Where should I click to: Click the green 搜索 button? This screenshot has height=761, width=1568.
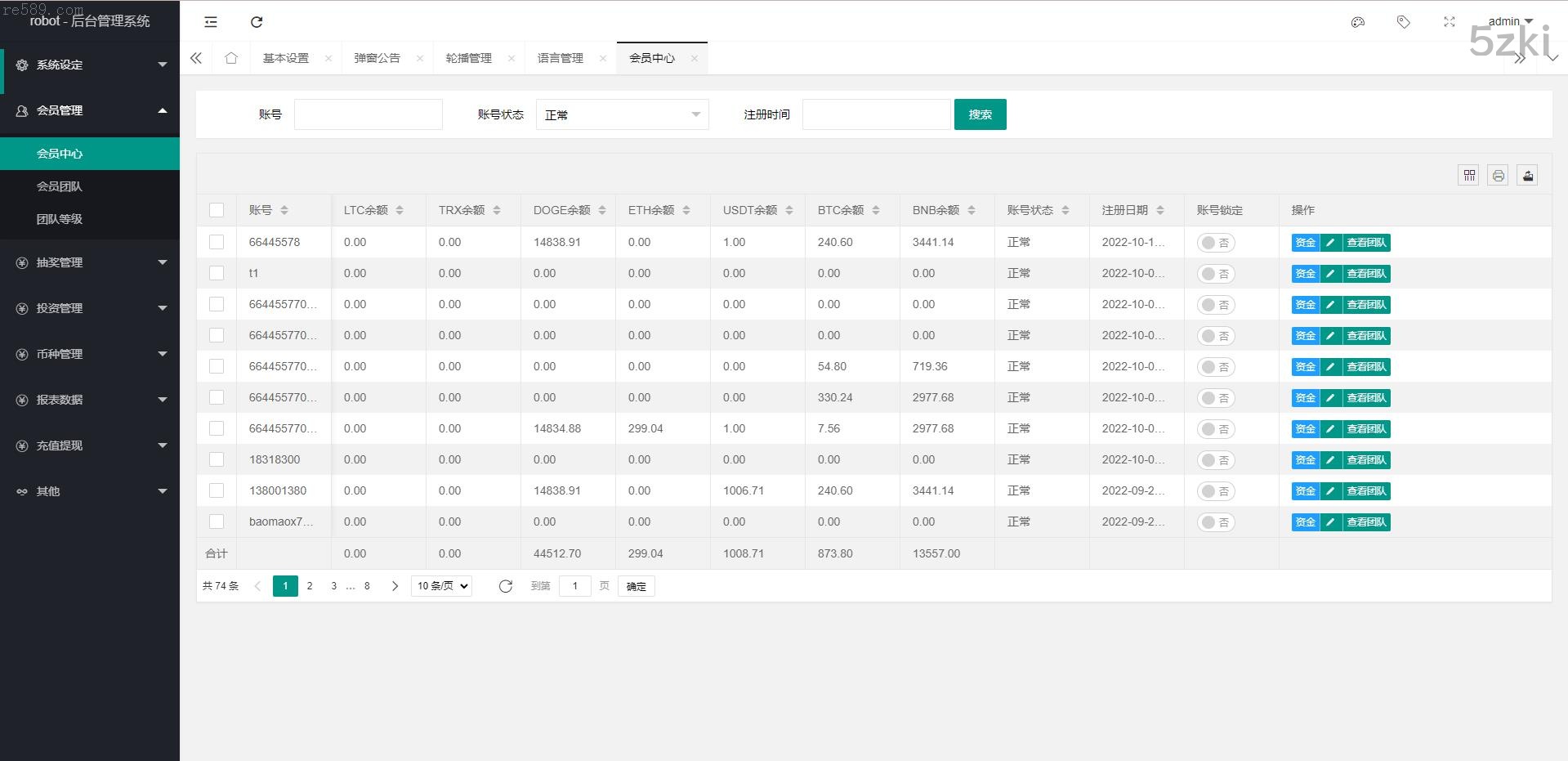pyautogui.click(x=980, y=114)
